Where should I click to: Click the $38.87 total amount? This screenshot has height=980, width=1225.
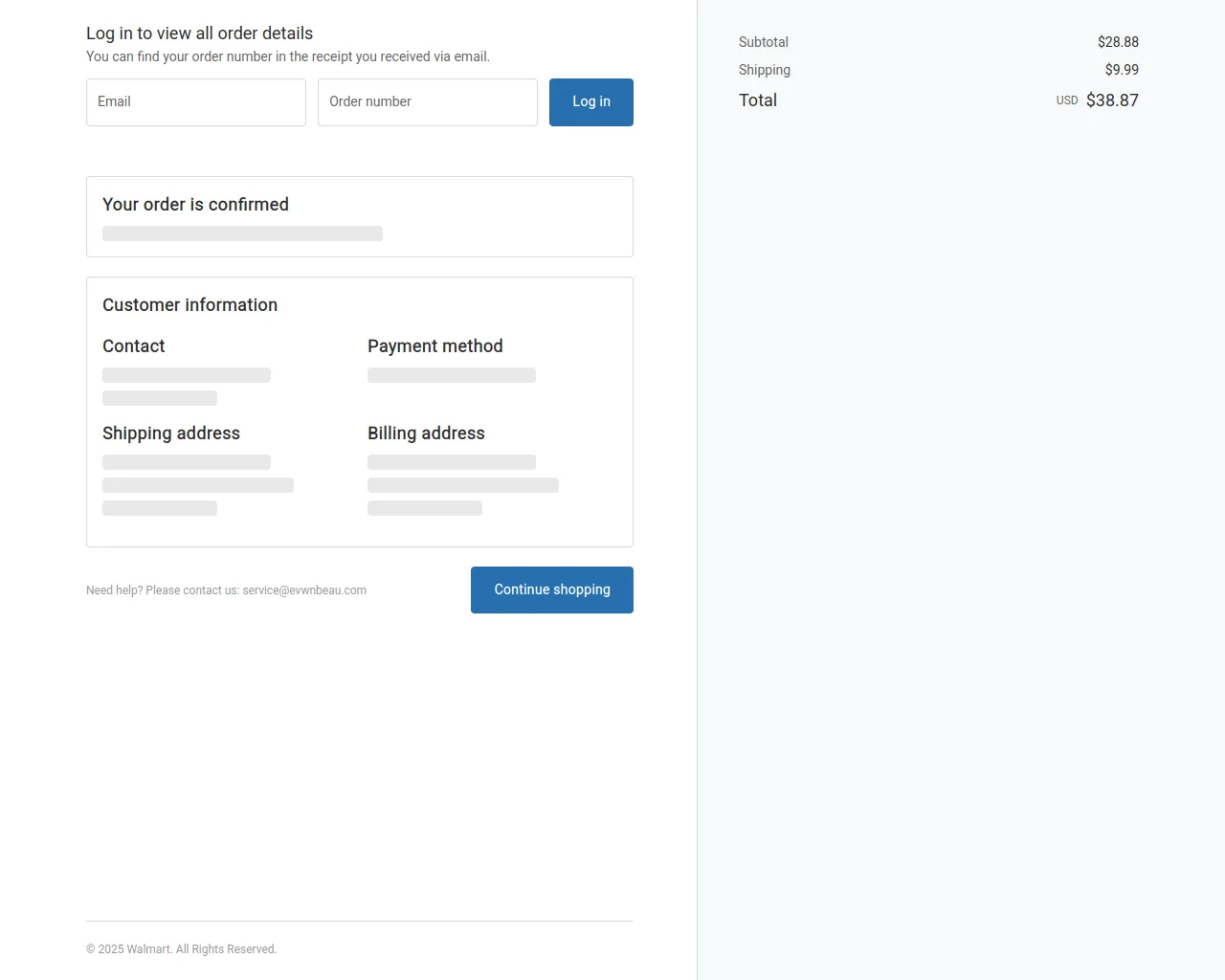(x=1112, y=100)
